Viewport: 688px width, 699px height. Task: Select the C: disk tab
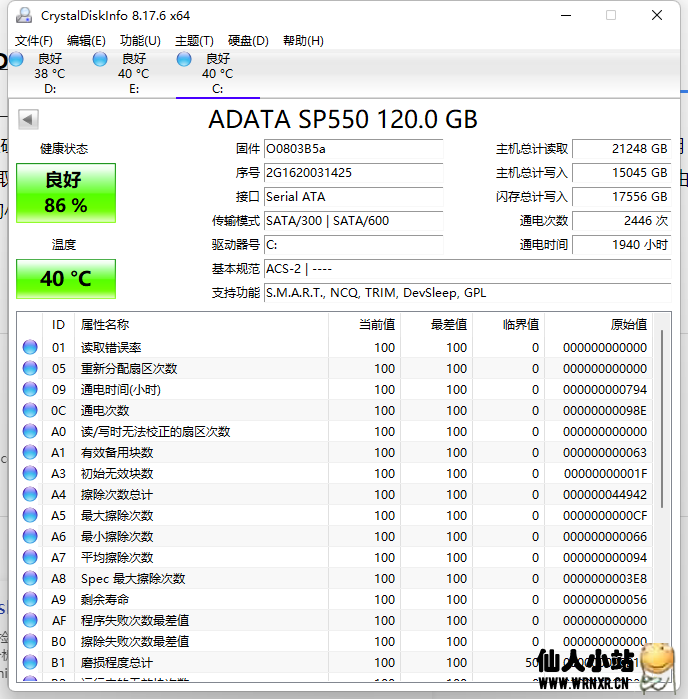[x=218, y=74]
